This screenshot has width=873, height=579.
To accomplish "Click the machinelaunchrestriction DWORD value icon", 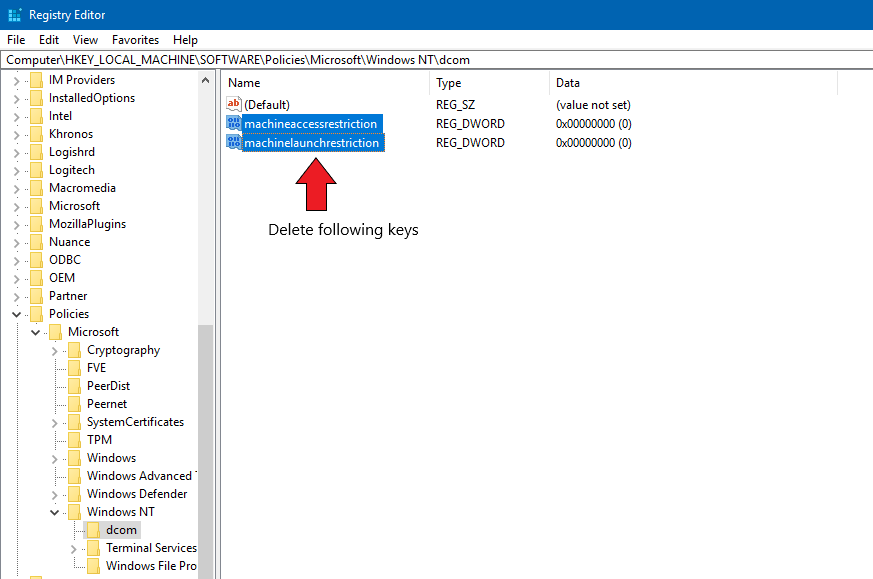I will pos(234,143).
